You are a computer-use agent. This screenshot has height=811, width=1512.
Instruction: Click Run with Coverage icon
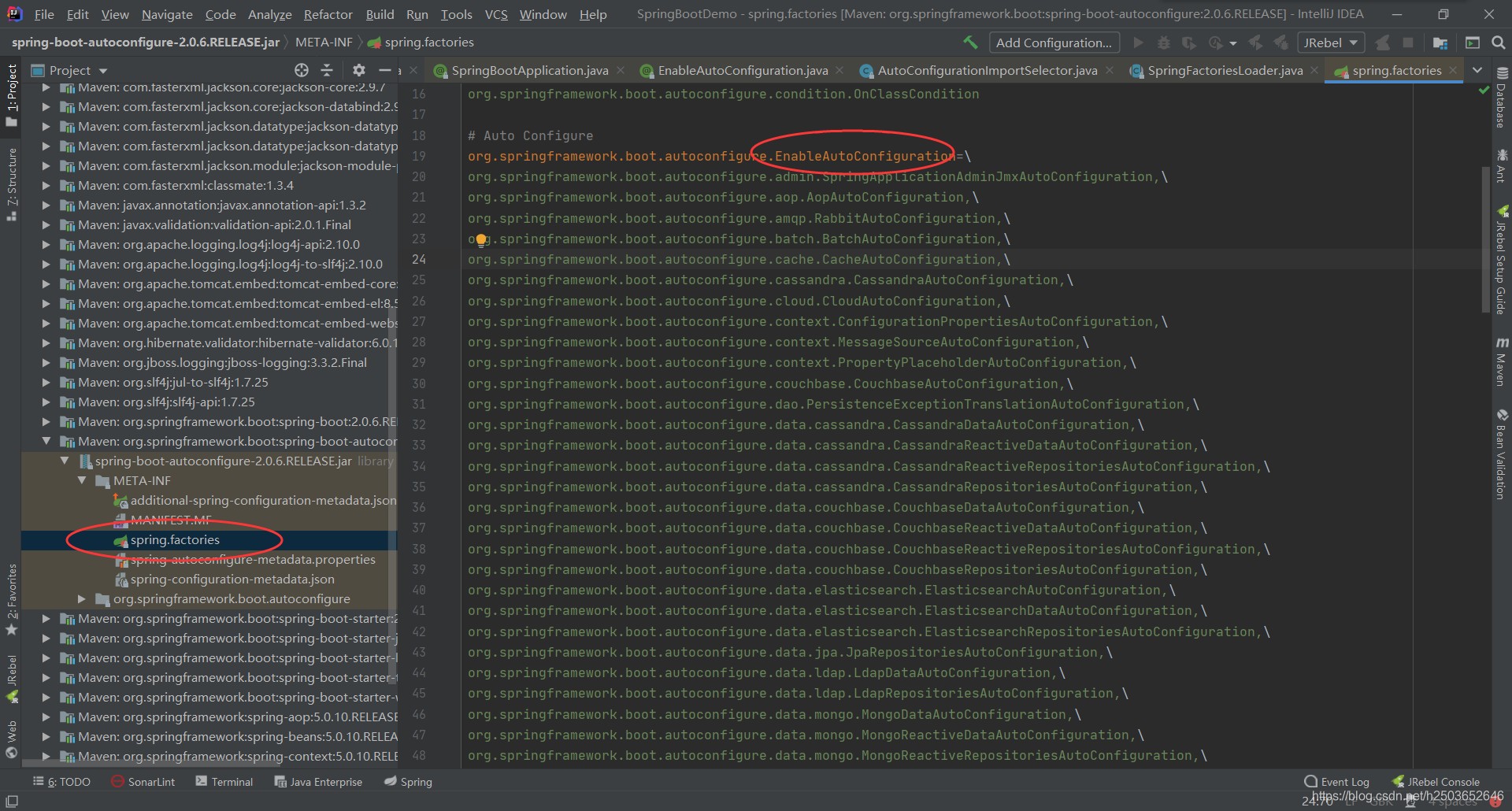1189,43
